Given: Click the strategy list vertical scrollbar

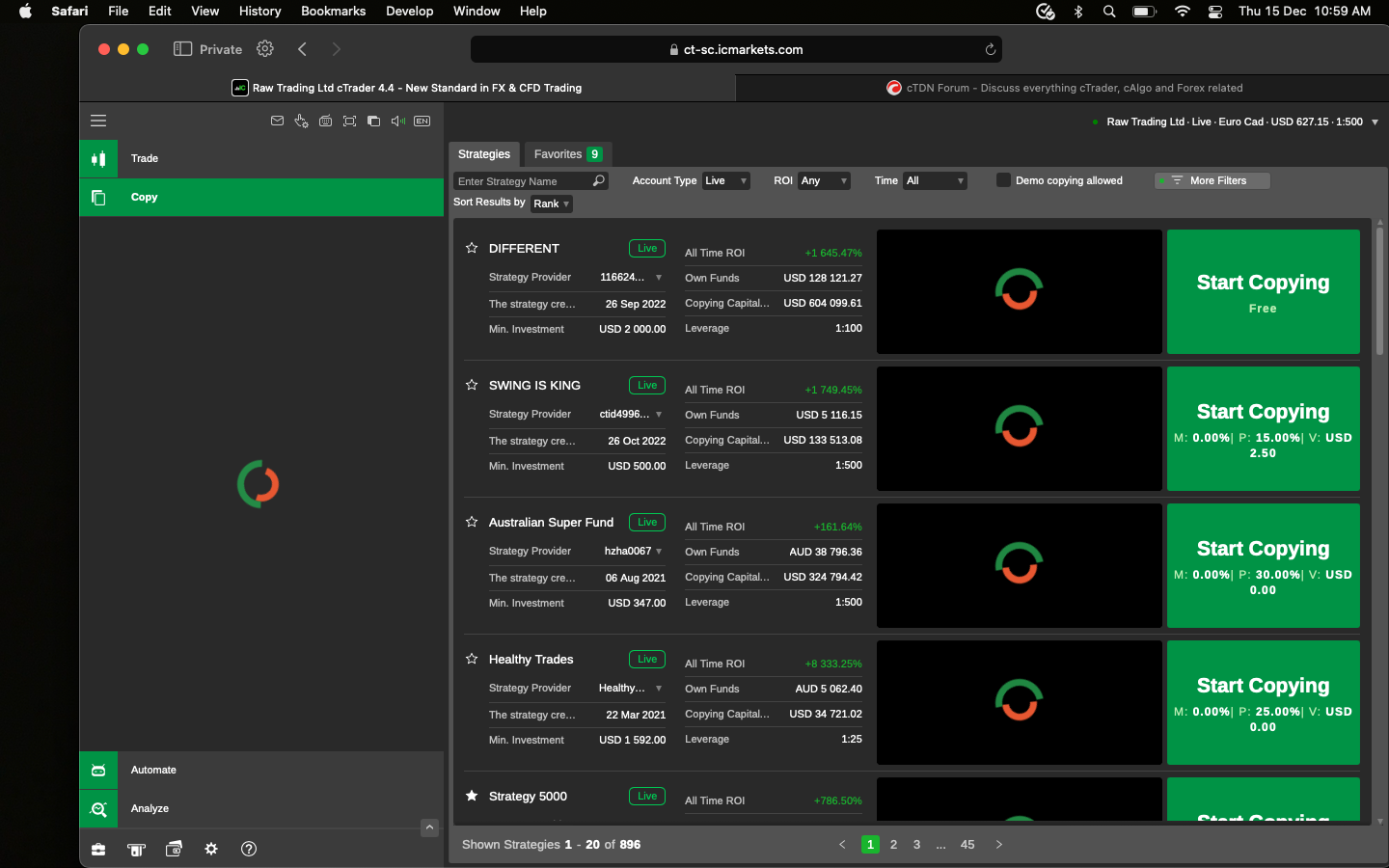Looking at the screenshot, I should (x=1380, y=291).
